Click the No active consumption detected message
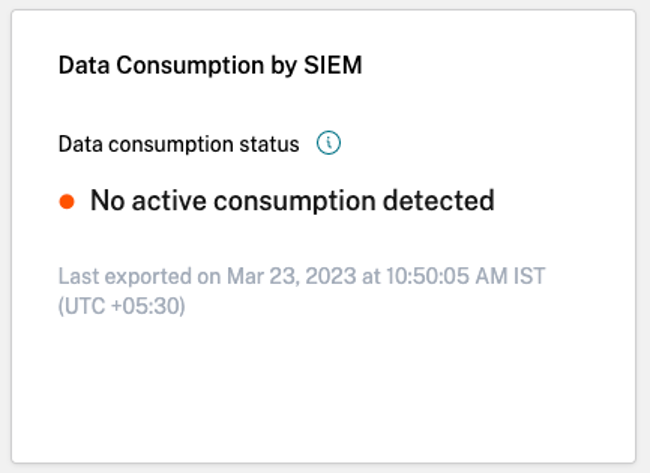650x474 pixels. click(x=292, y=201)
